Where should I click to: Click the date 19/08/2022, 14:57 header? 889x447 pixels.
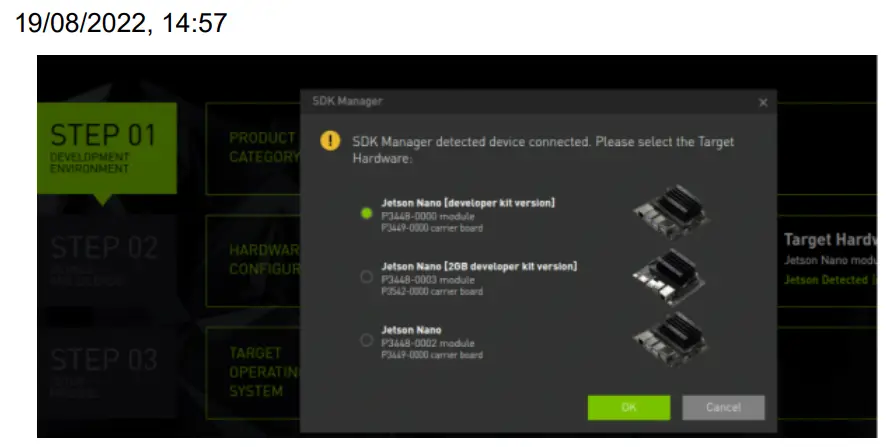click(121, 23)
